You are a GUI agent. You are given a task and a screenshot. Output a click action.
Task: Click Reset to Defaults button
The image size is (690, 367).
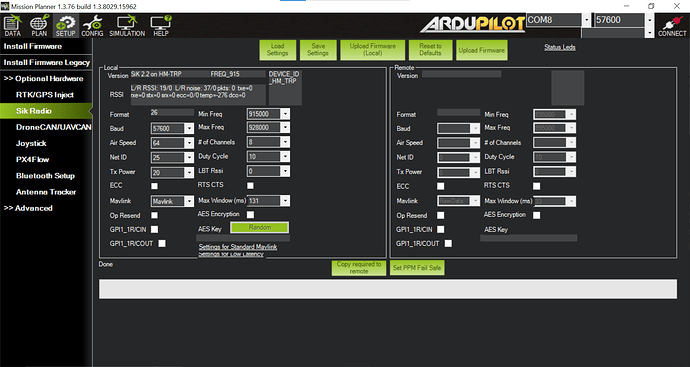(430, 50)
